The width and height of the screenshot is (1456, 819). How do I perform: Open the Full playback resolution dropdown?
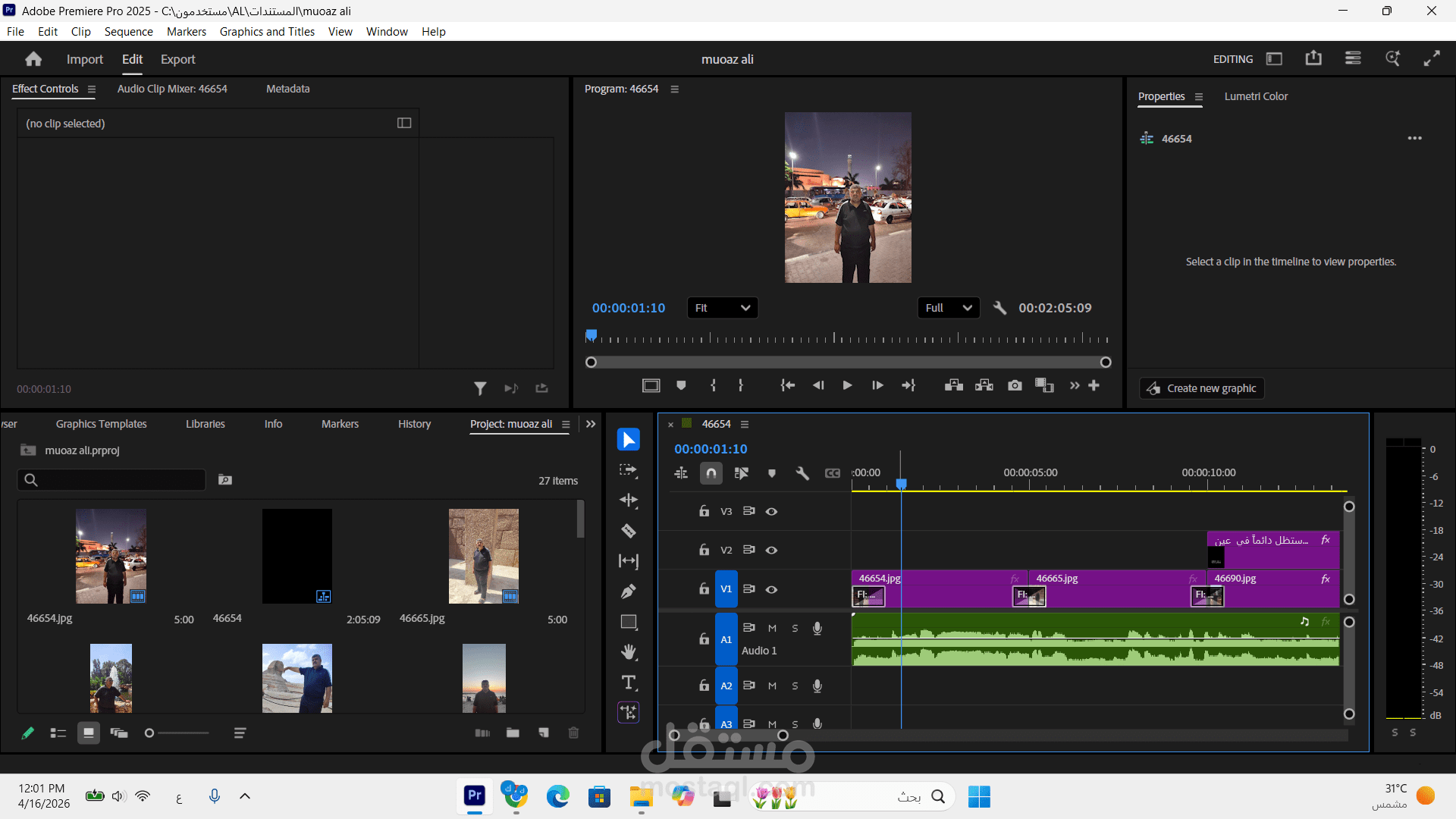(x=949, y=308)
